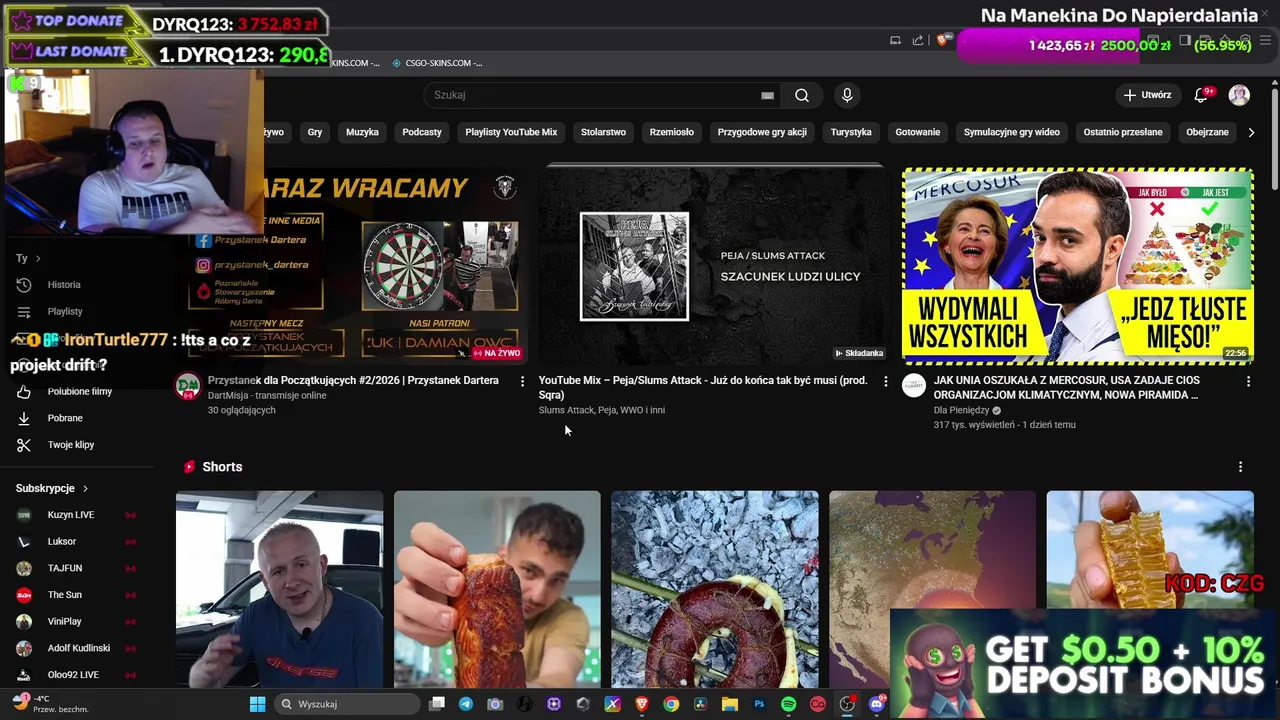Open Discord from the taskbar
Viewport: 1280px width, 720px height.
[877, 704]
